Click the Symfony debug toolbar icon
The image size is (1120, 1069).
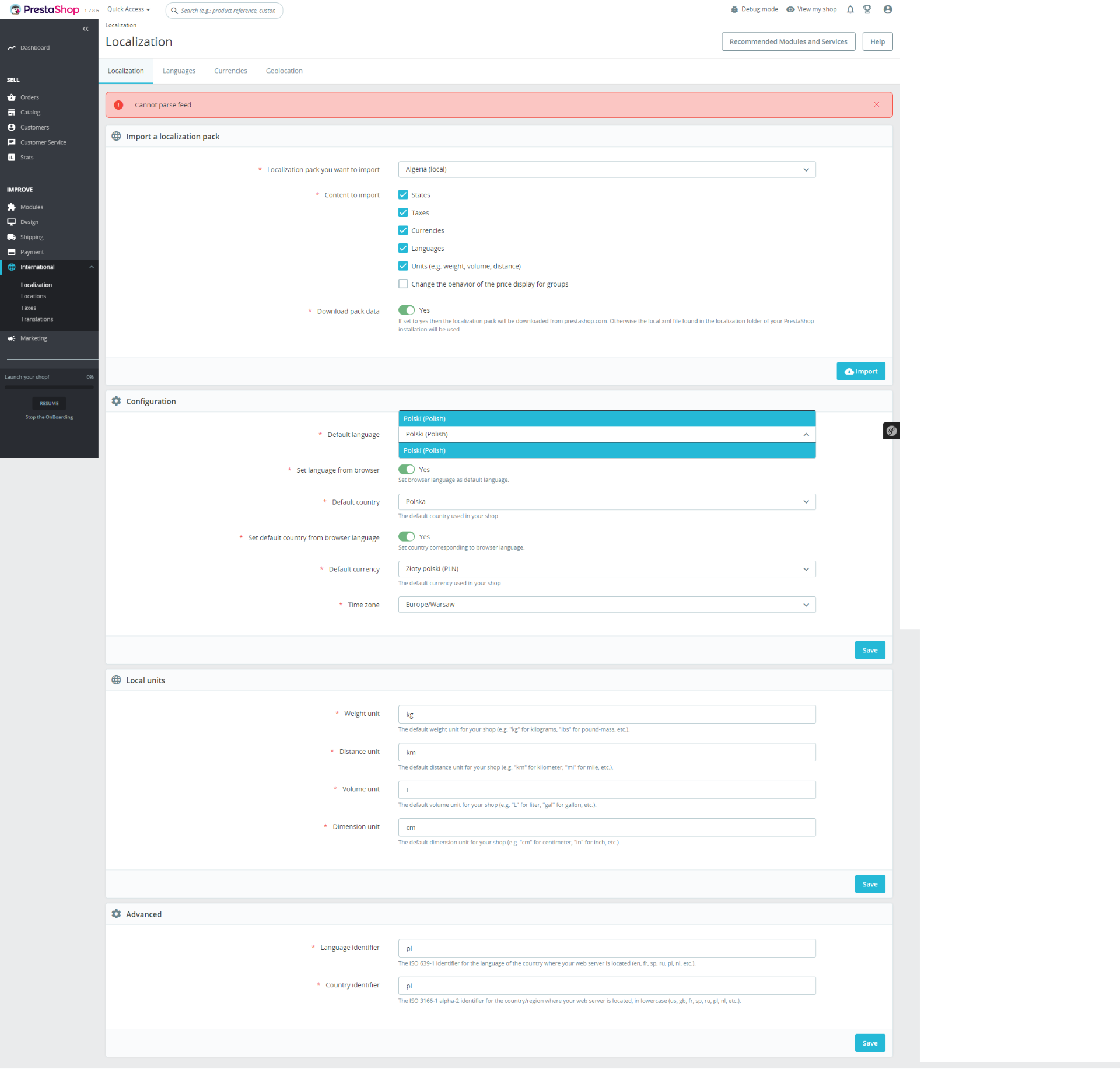(x=891, y=431)
